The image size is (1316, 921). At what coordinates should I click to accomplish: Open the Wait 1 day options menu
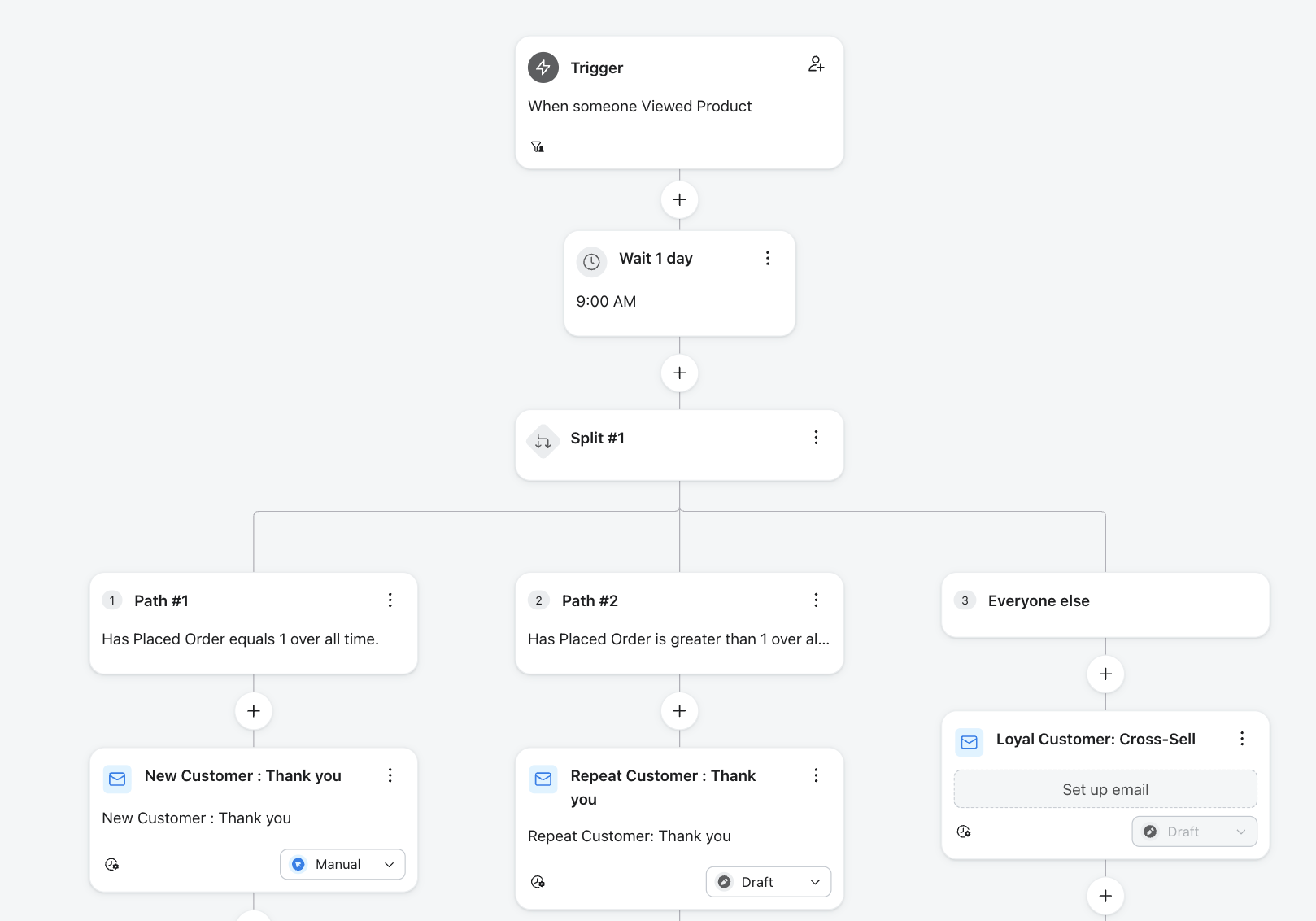coord(767,258)
